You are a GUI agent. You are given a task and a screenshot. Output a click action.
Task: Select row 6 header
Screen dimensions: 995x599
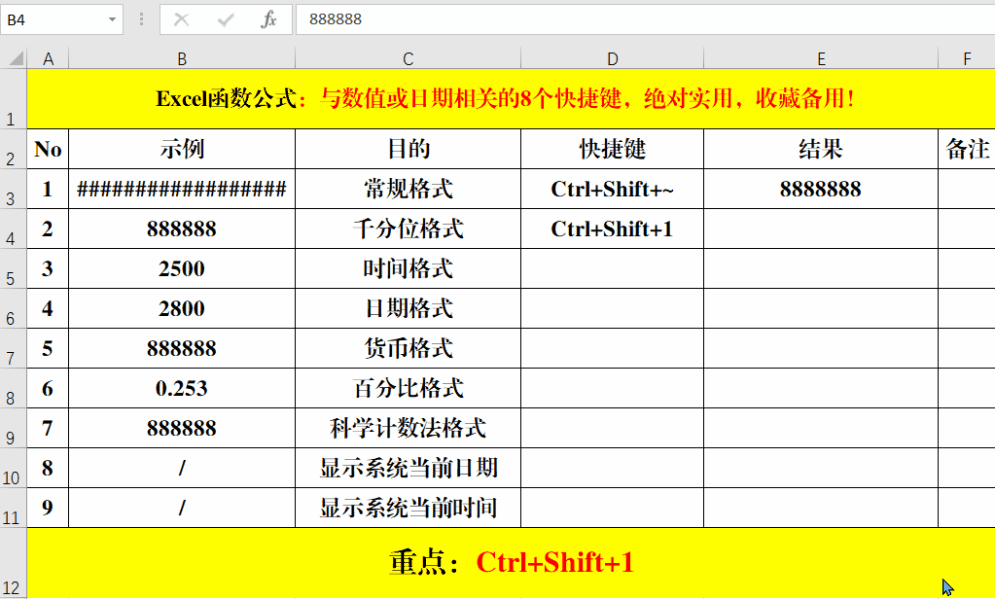pyautogui.click(x=13, y=309)
